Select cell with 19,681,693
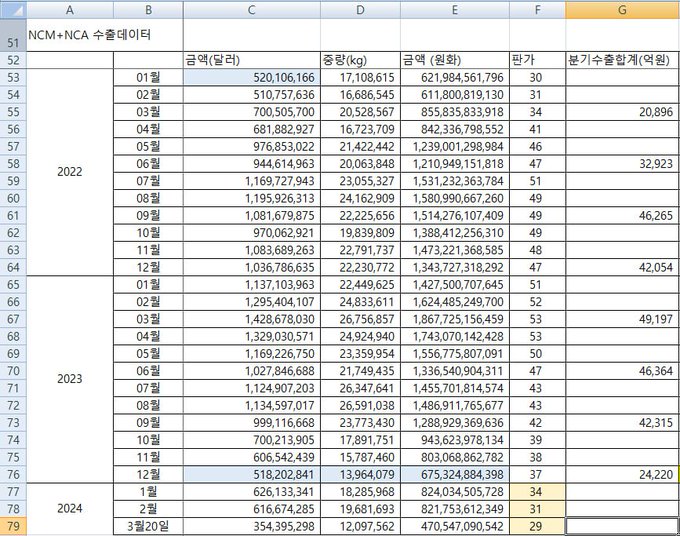This screenshot has width=680, height=536. 360,509
